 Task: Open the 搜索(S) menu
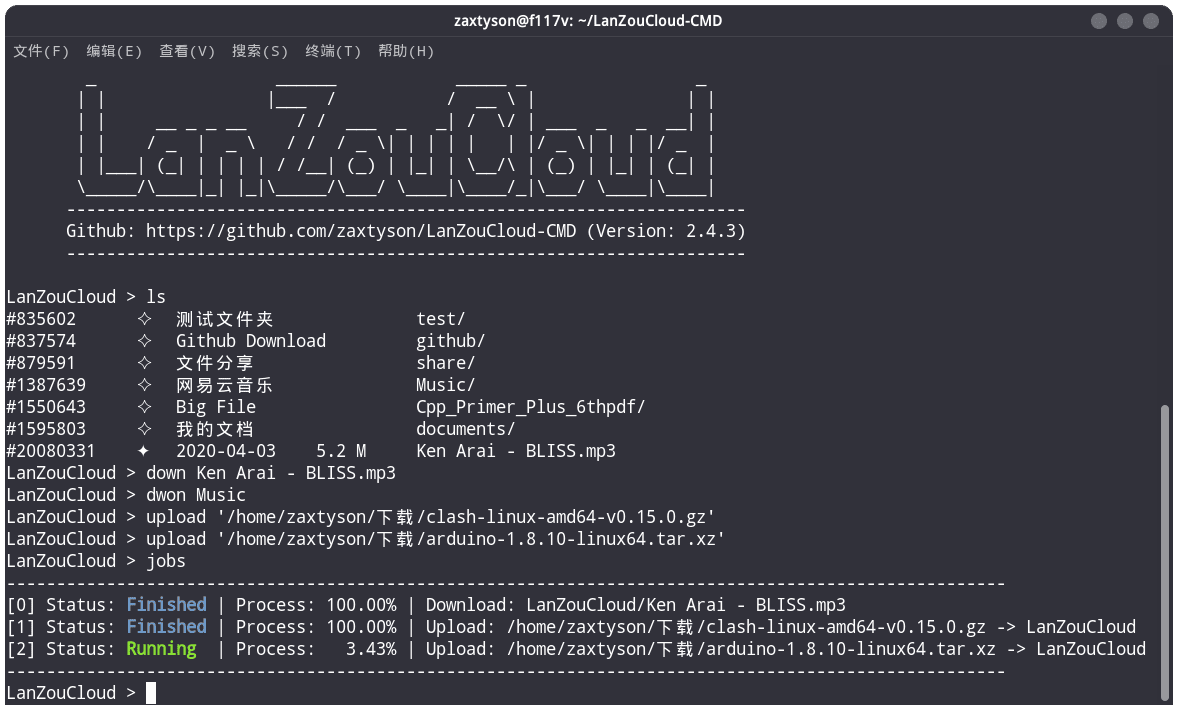pyautogui.click(x=260, y=51)
